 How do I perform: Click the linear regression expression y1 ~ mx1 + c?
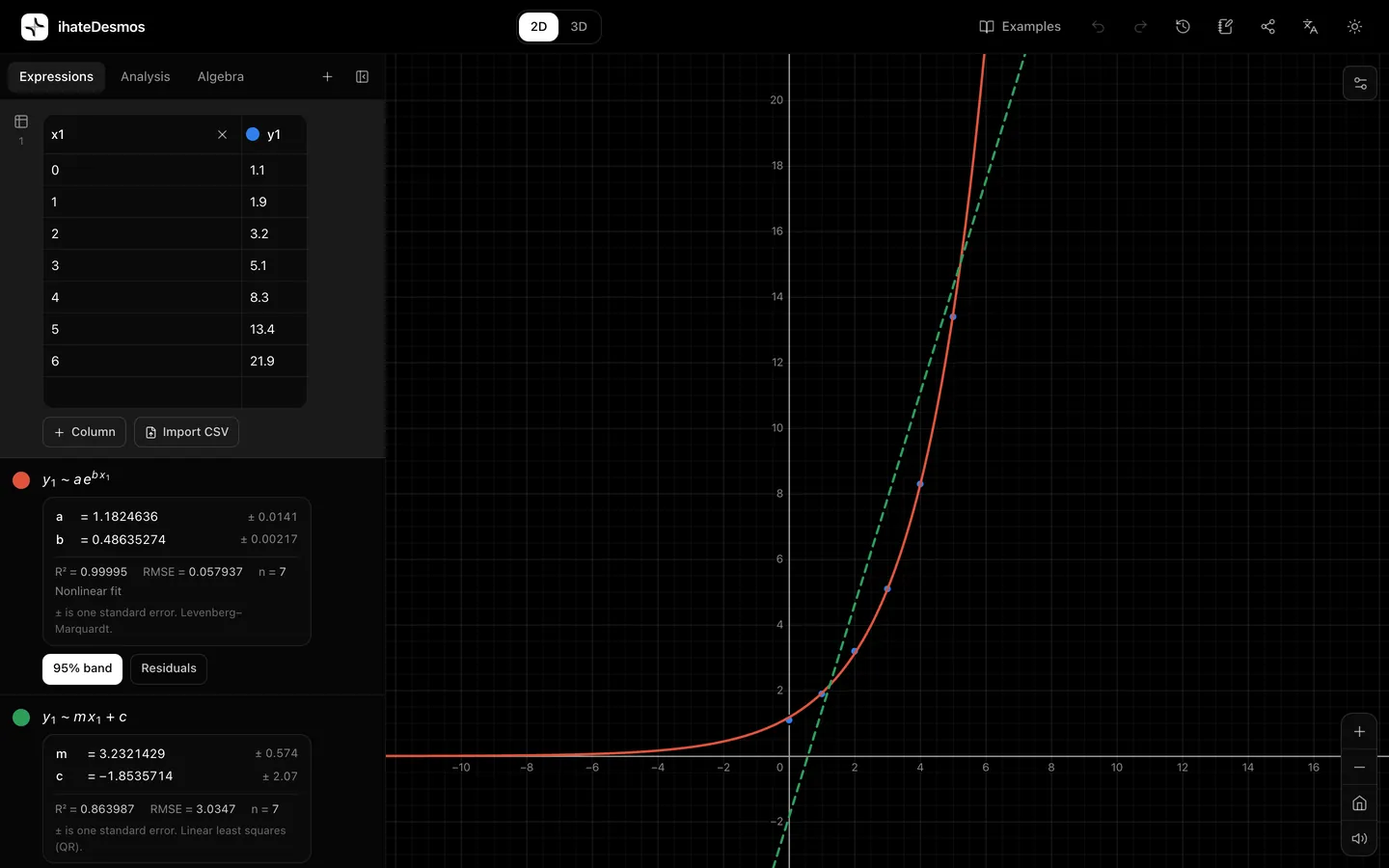85,718
